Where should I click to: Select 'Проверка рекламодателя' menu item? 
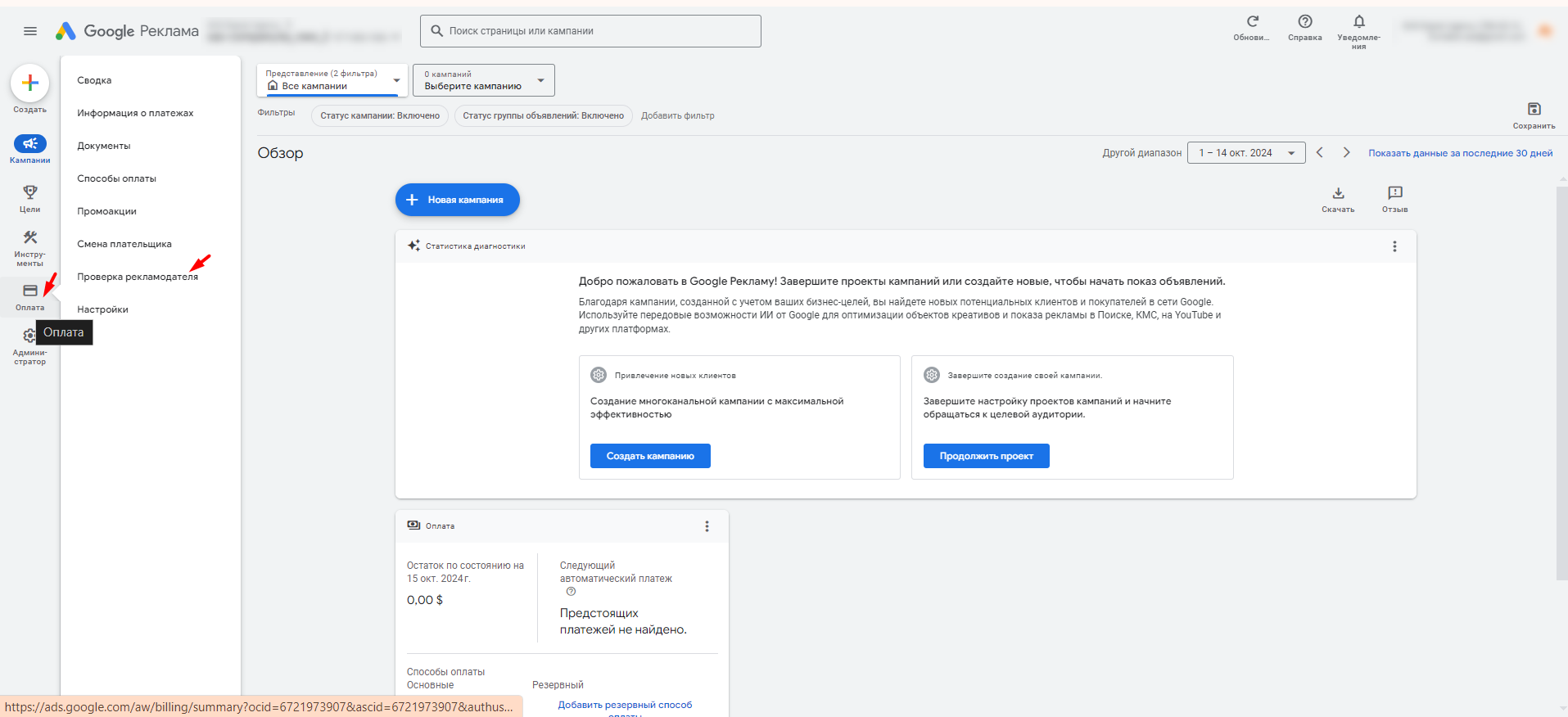138,277
